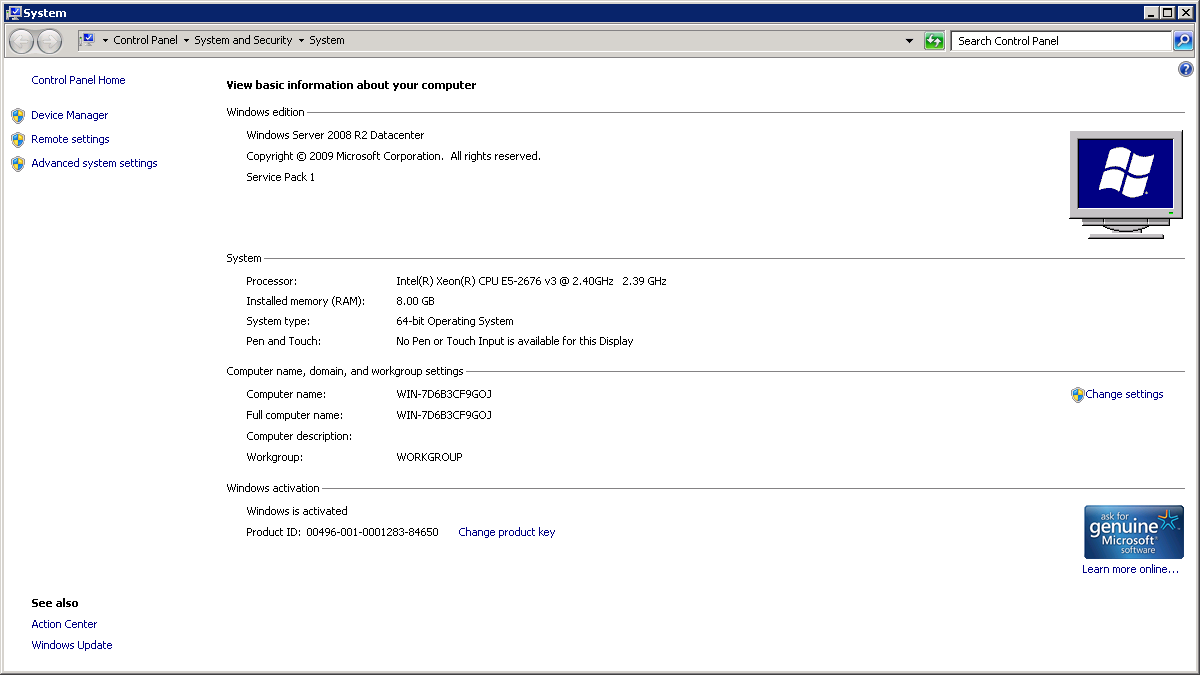Click the search magnifier icon
The width and height of the screenshot is (1200, 675).
[1183, 41]
